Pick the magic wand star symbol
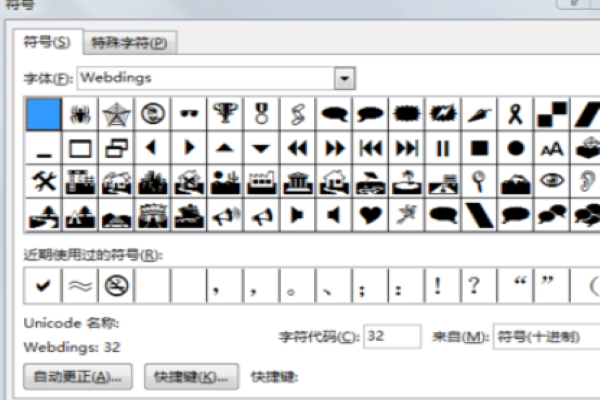600x400 pixels. tap(407, 216)
